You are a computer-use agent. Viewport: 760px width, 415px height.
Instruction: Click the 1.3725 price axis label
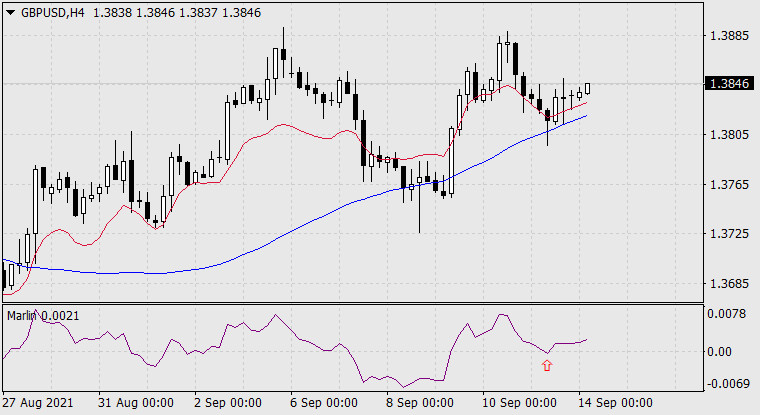point(727,234)
